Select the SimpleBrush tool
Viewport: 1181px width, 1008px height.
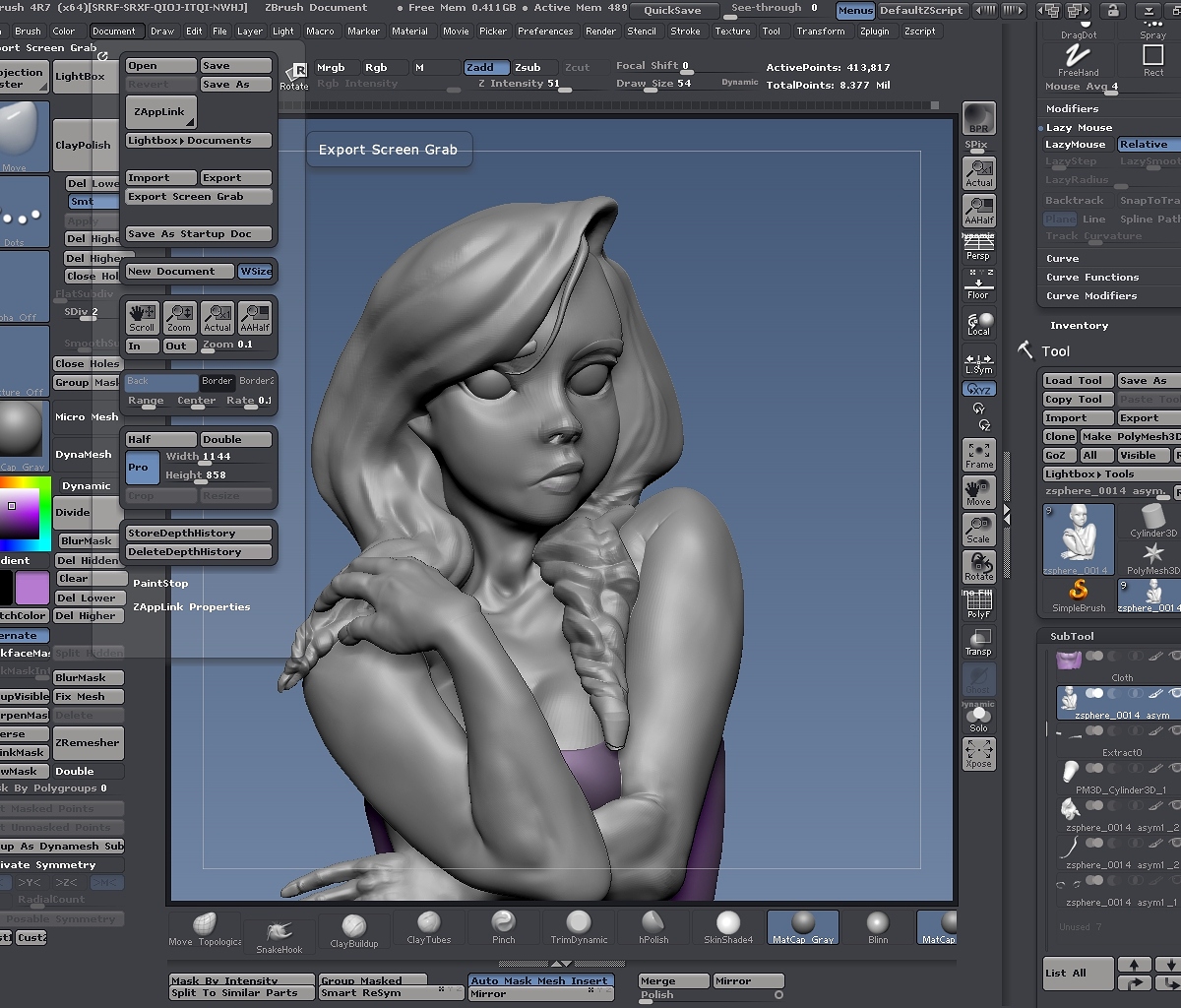(x=1079, y=595)
